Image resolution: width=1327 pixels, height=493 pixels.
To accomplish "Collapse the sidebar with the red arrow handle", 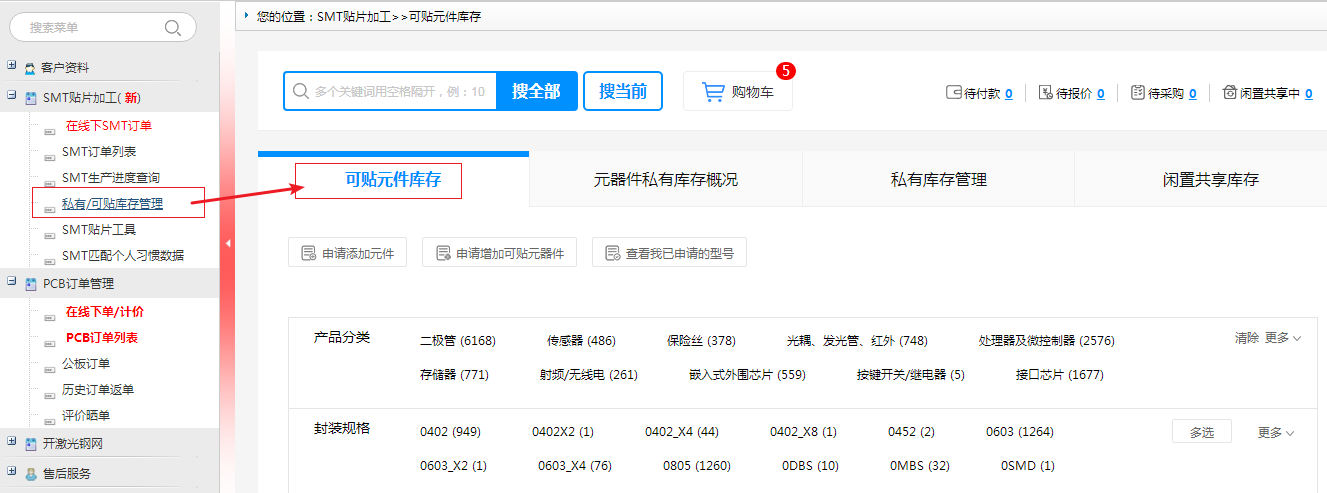I will click(x=227, y=243).
